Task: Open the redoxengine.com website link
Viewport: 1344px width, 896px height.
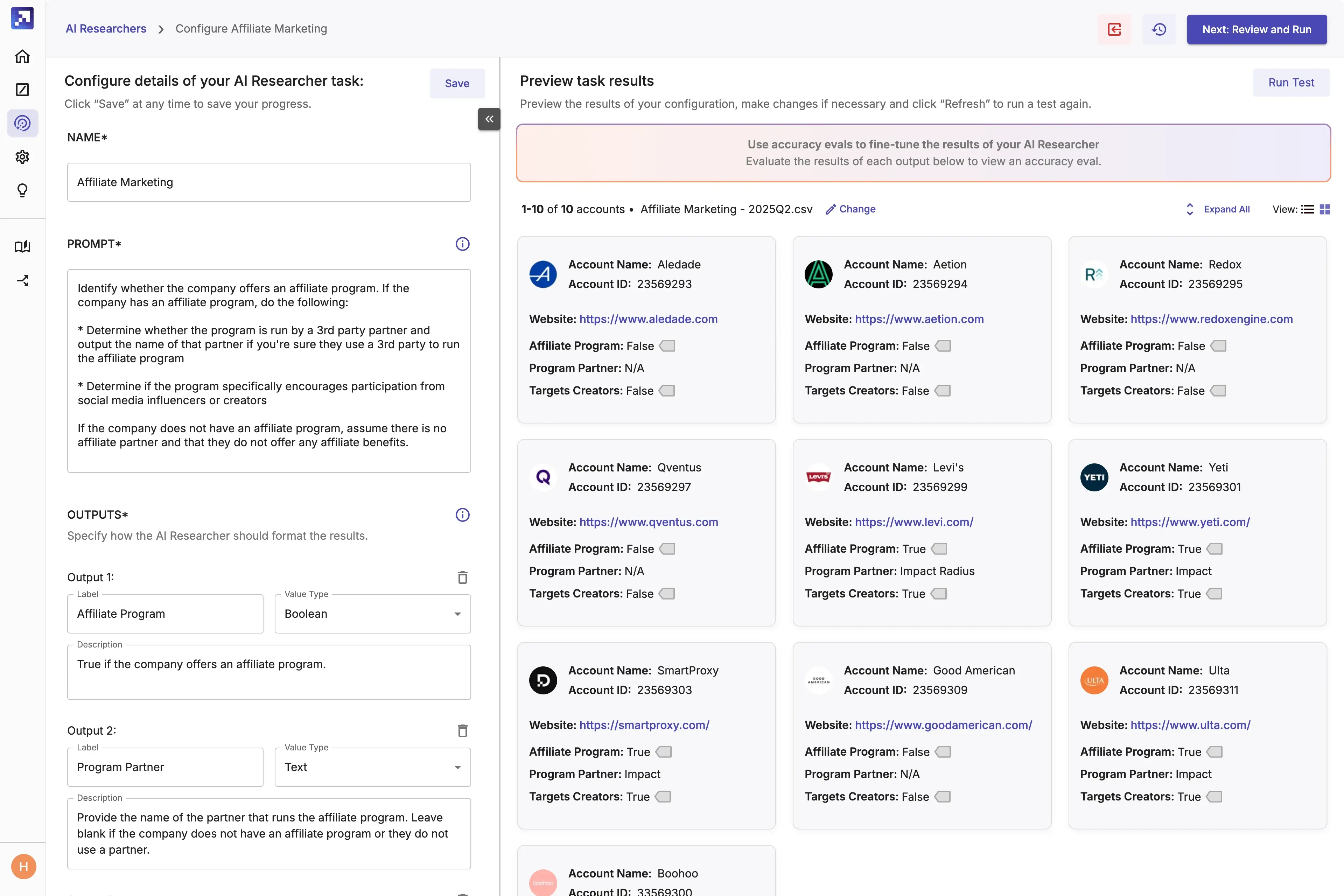Action: (x=1211, y=319)
